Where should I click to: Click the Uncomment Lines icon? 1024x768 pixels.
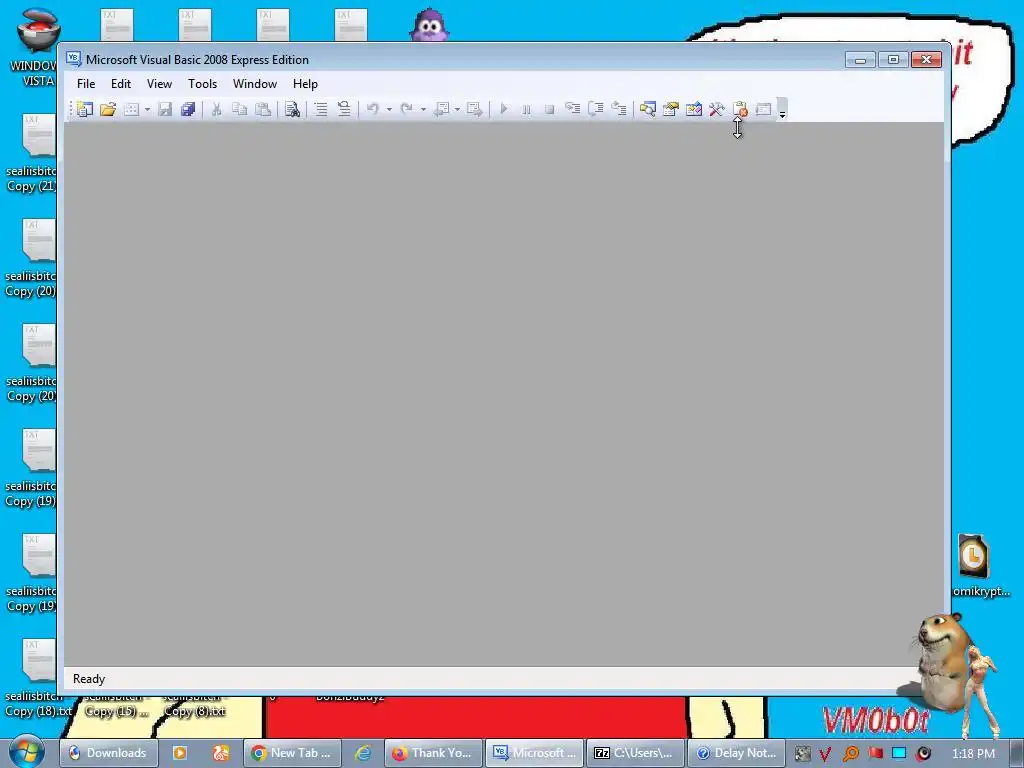click(344, 109)
